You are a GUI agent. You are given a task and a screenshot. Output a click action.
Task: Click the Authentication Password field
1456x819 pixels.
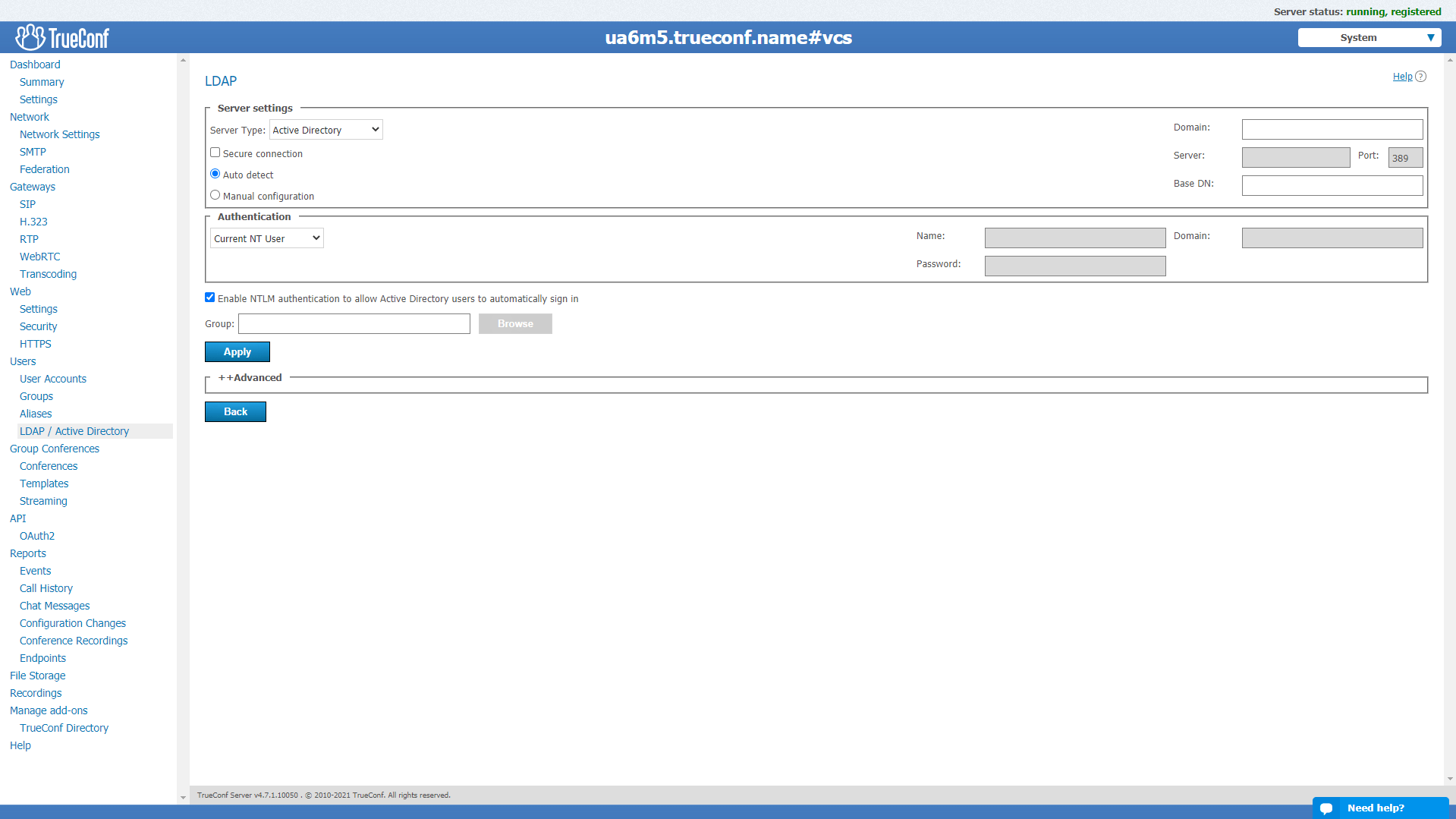coord(1075,266)
